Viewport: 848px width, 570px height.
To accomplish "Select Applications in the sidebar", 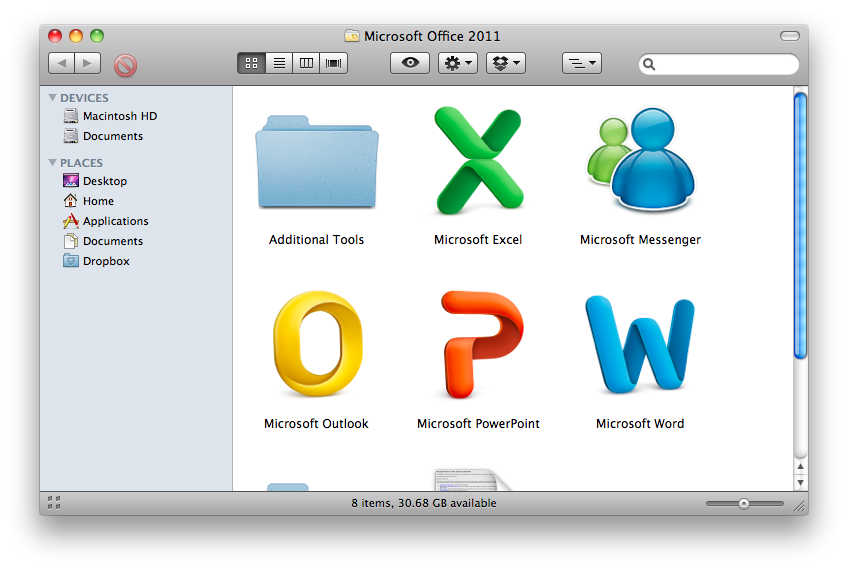I will pyautogui.click(x=115, y=221).
